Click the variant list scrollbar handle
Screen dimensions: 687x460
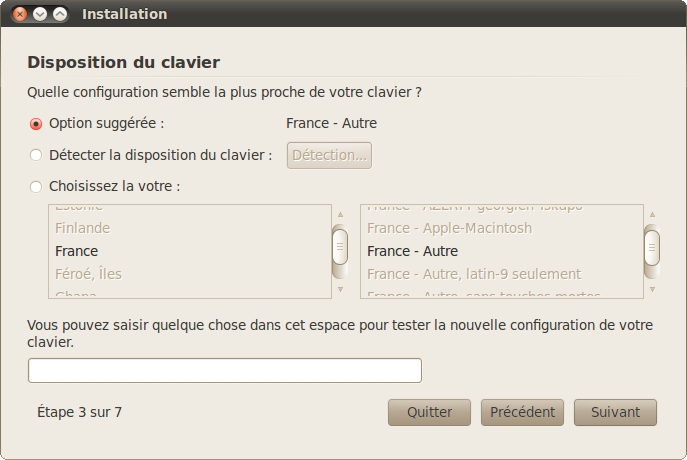coord(652,245)
